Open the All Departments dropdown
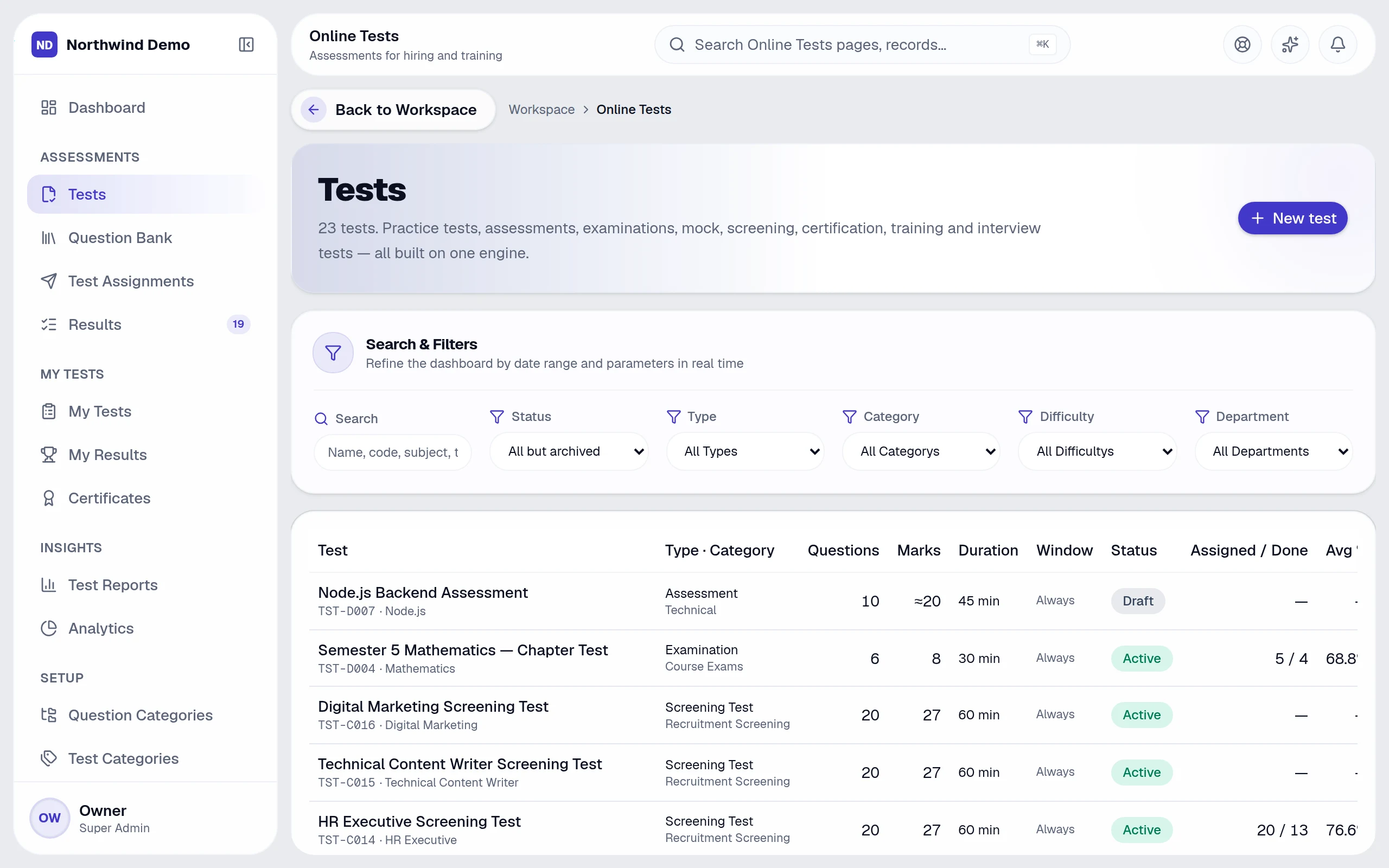1389x868 pixels. point(1273,451)
